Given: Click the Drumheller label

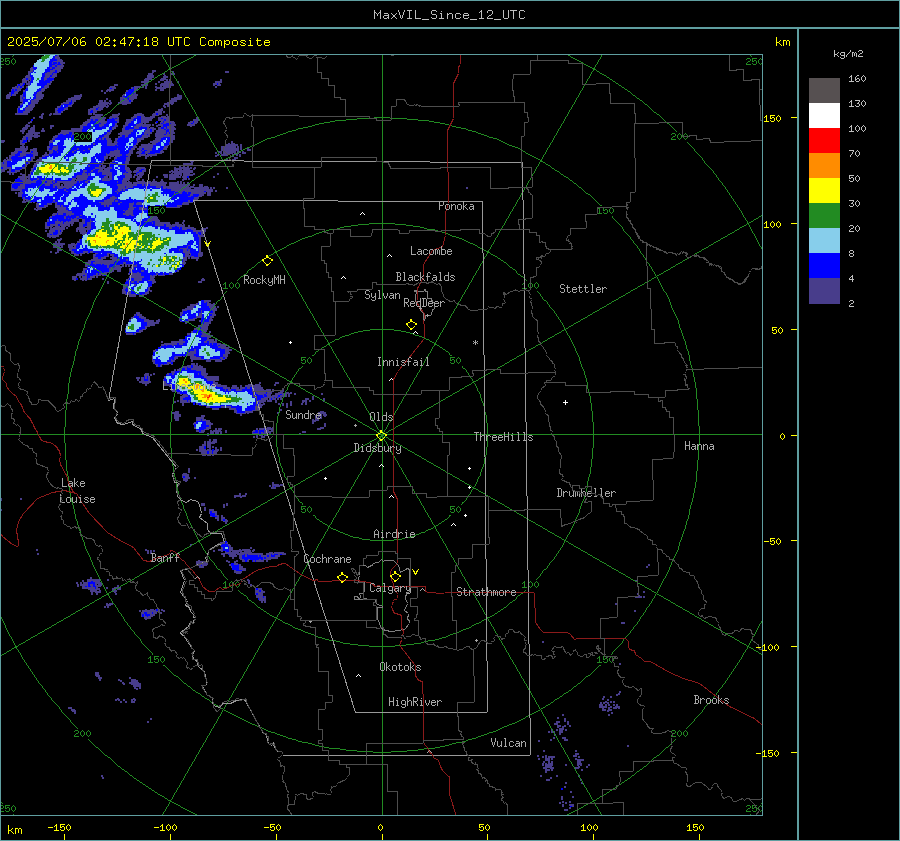Looking at the screenshot, I should click(x=586, y=493).
